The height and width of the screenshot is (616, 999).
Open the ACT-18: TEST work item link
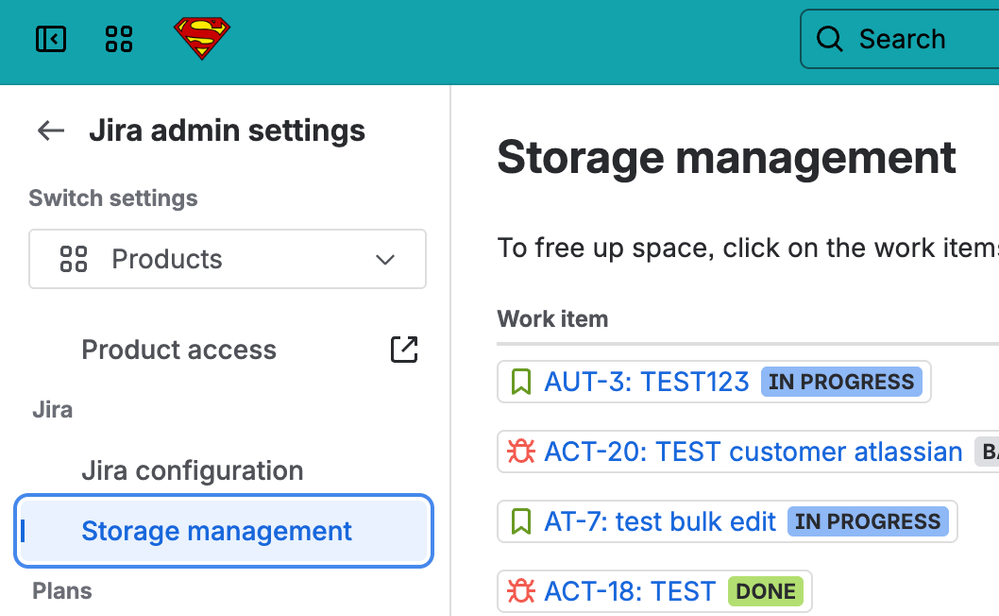coord(630,591)
